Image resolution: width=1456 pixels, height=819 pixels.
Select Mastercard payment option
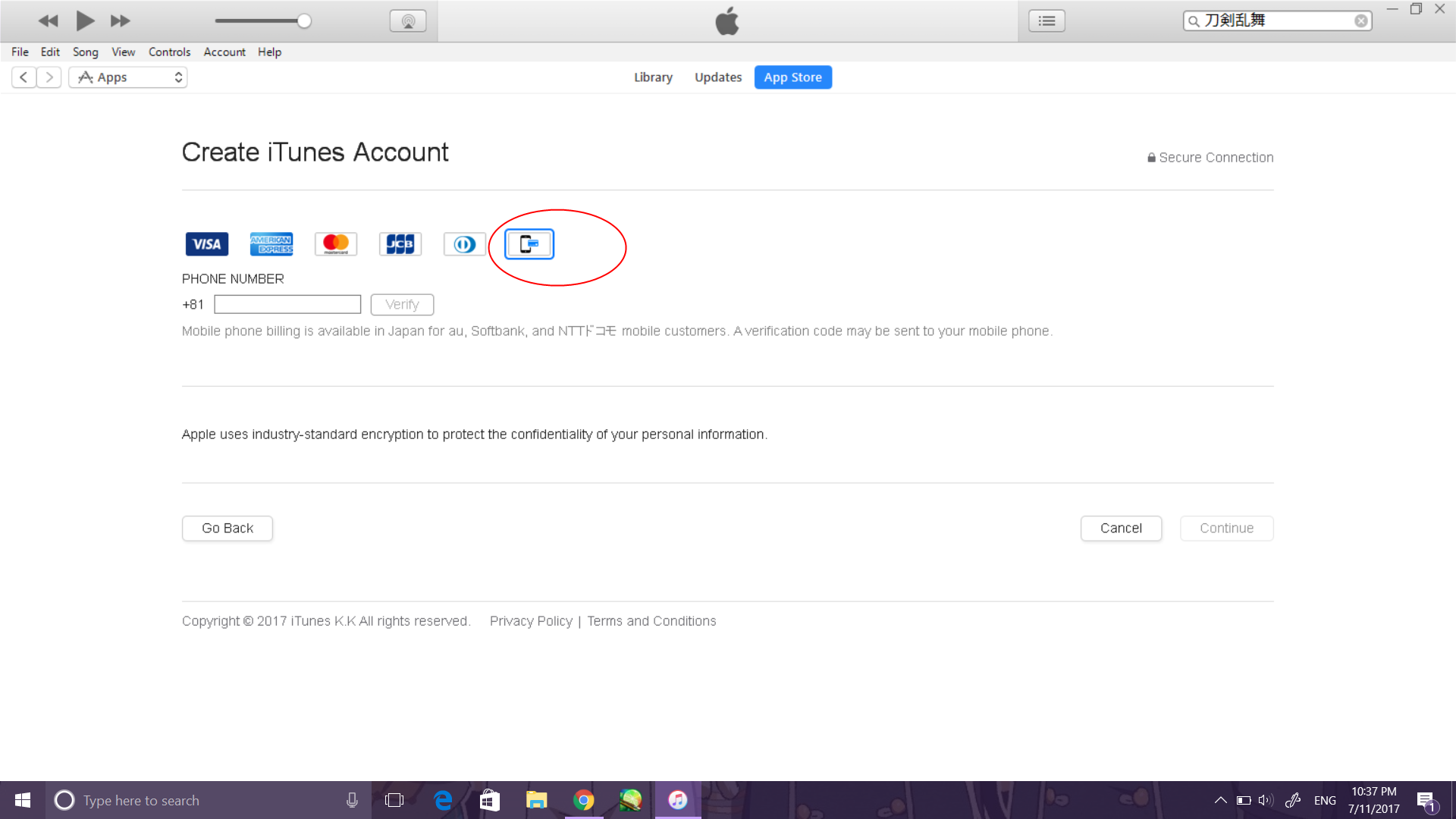pyautogui.click(x=336, y=244)
